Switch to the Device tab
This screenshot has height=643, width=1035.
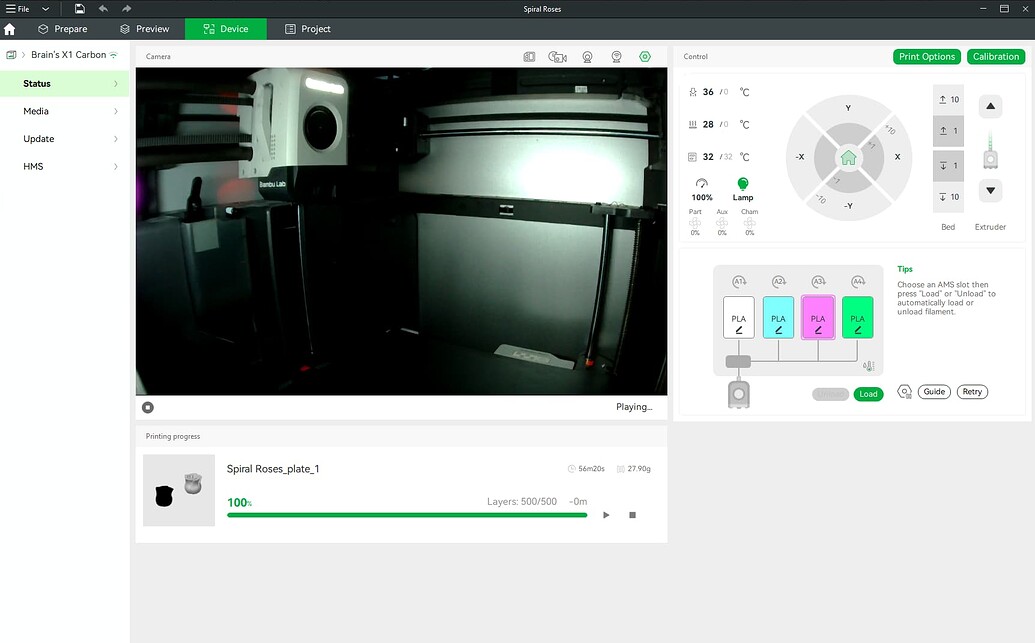(x=226, y=29)
